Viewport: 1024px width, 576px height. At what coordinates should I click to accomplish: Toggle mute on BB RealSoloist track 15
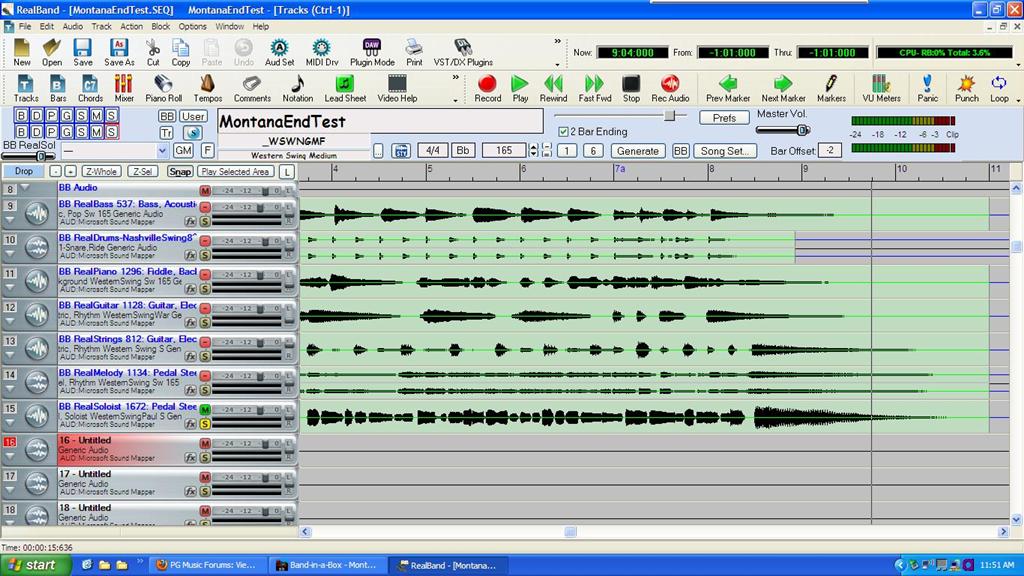(x=205, y=409)
